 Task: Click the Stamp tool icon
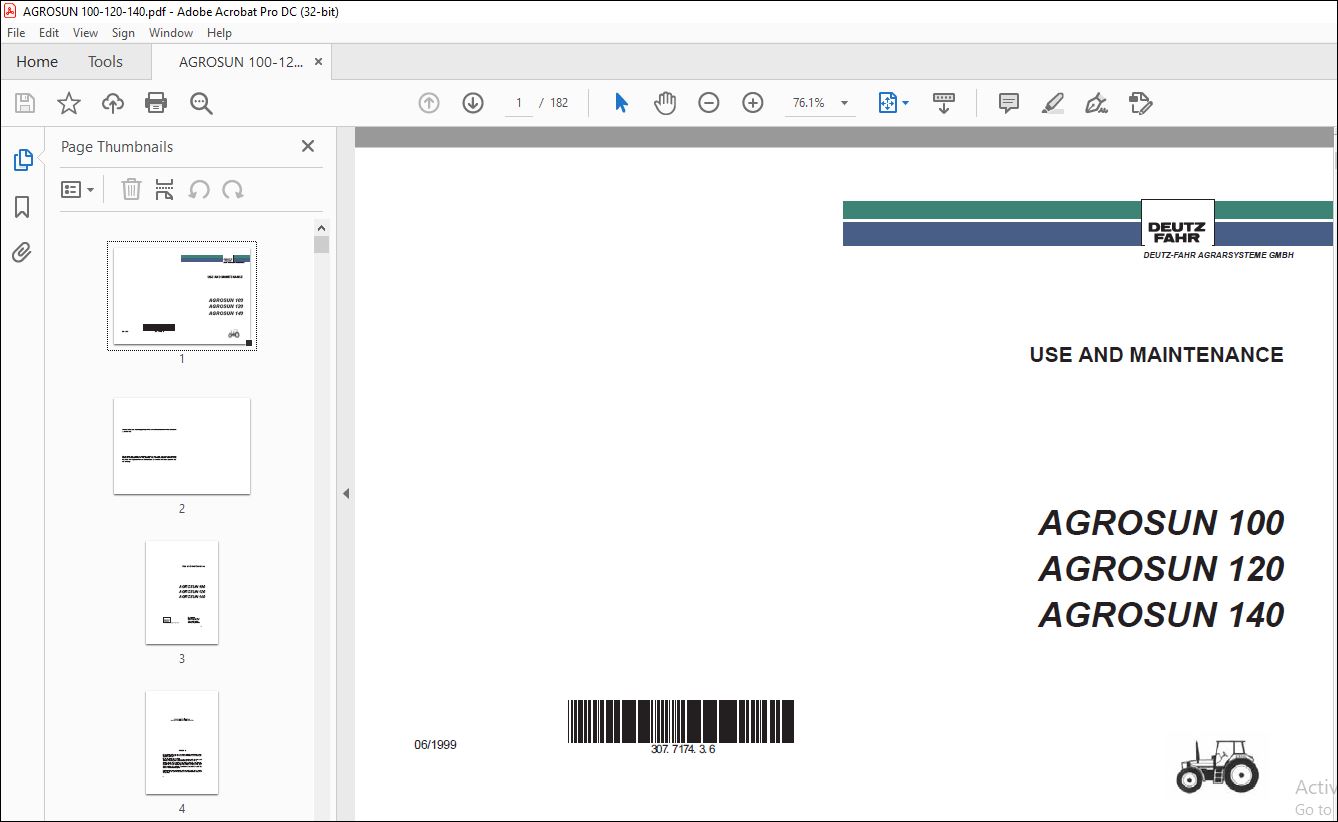point(1140,103)
